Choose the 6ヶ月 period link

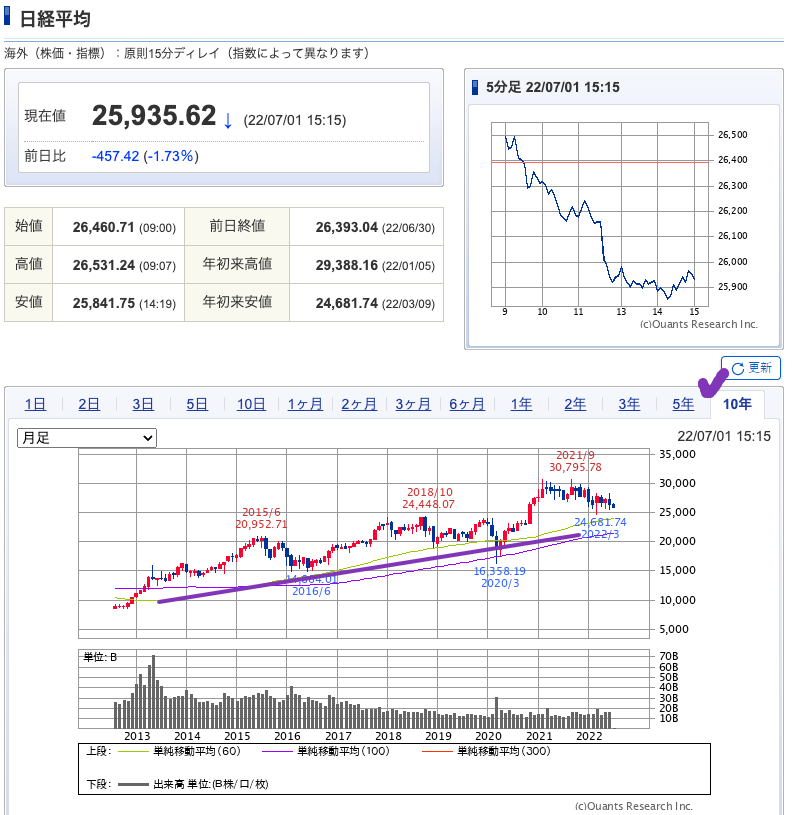point(467,404)
